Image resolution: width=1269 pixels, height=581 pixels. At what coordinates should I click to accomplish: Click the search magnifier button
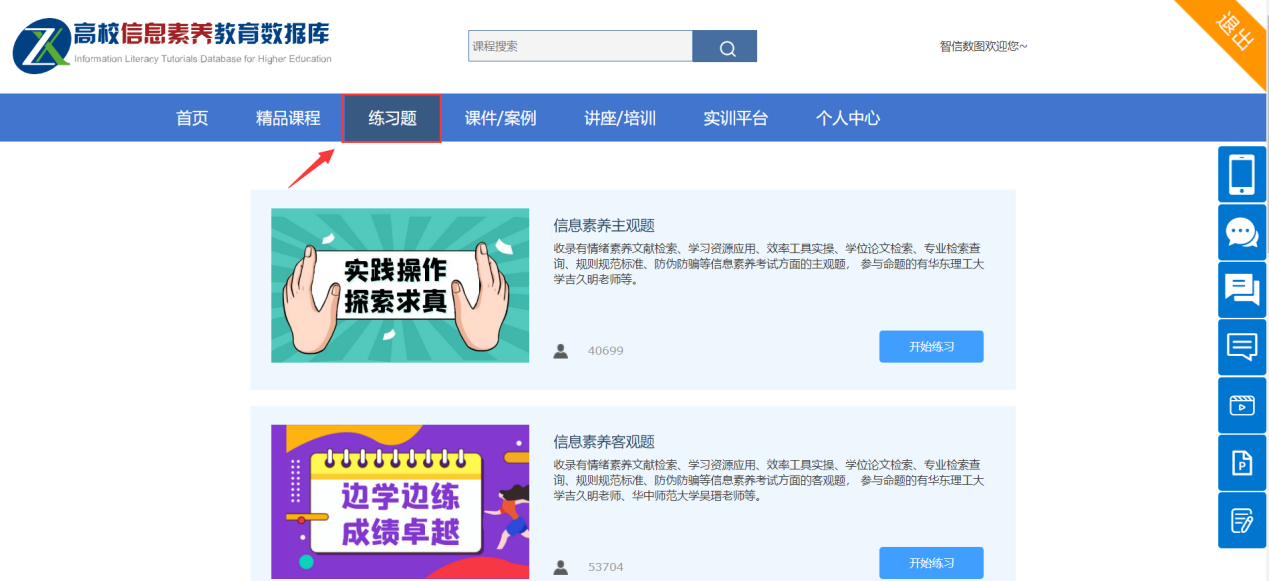725,46
